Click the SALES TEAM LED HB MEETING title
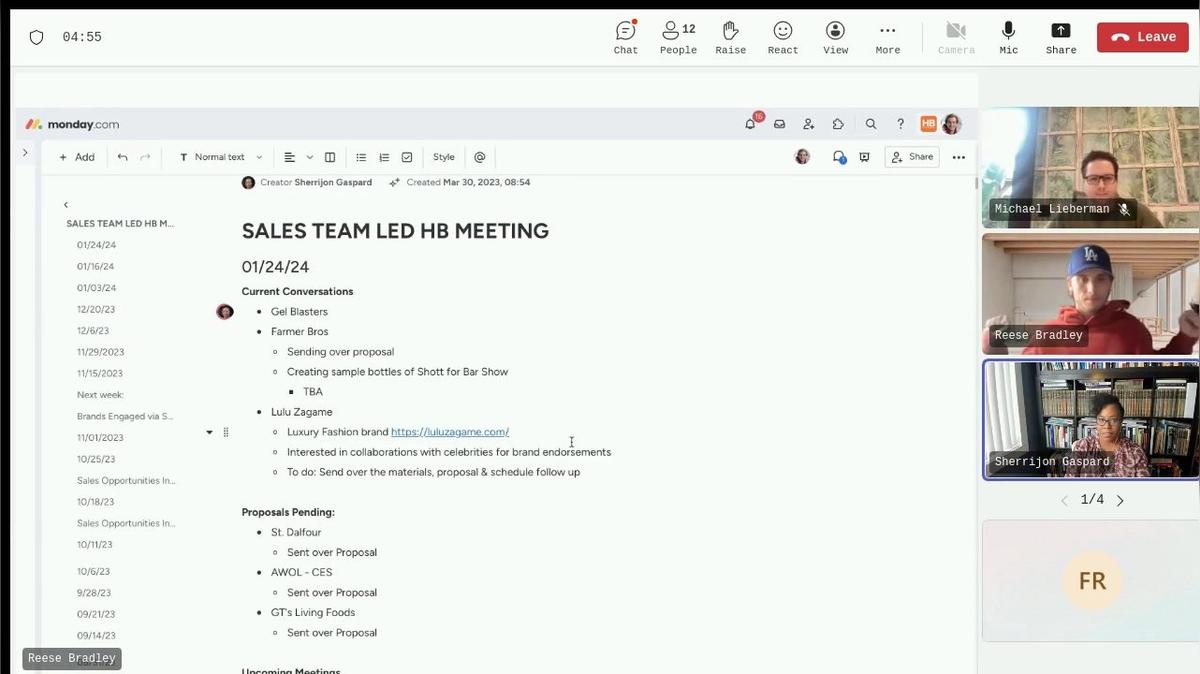Screen dimensions: 1200x674 395,231
